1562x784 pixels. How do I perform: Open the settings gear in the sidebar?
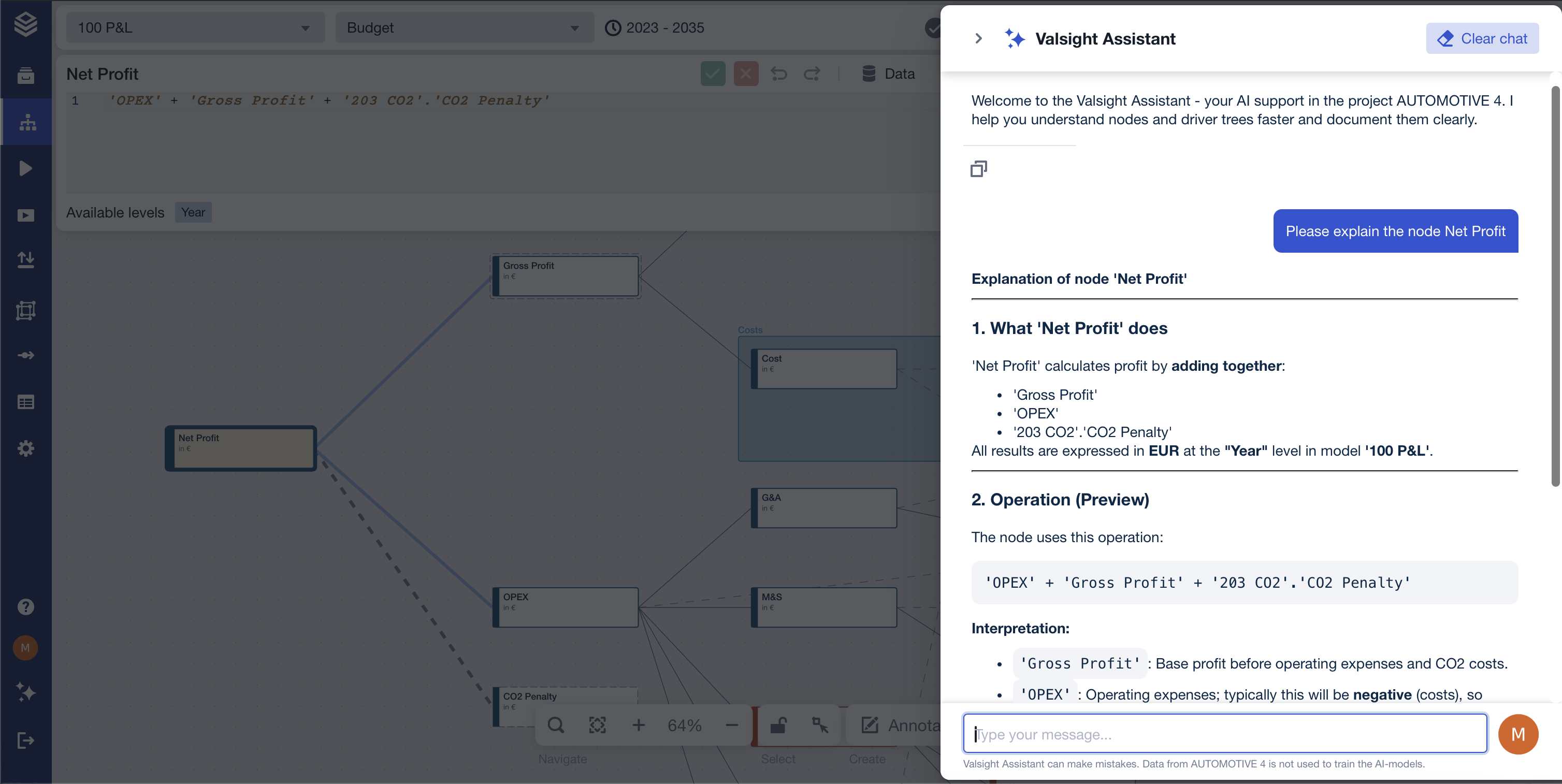26,448
